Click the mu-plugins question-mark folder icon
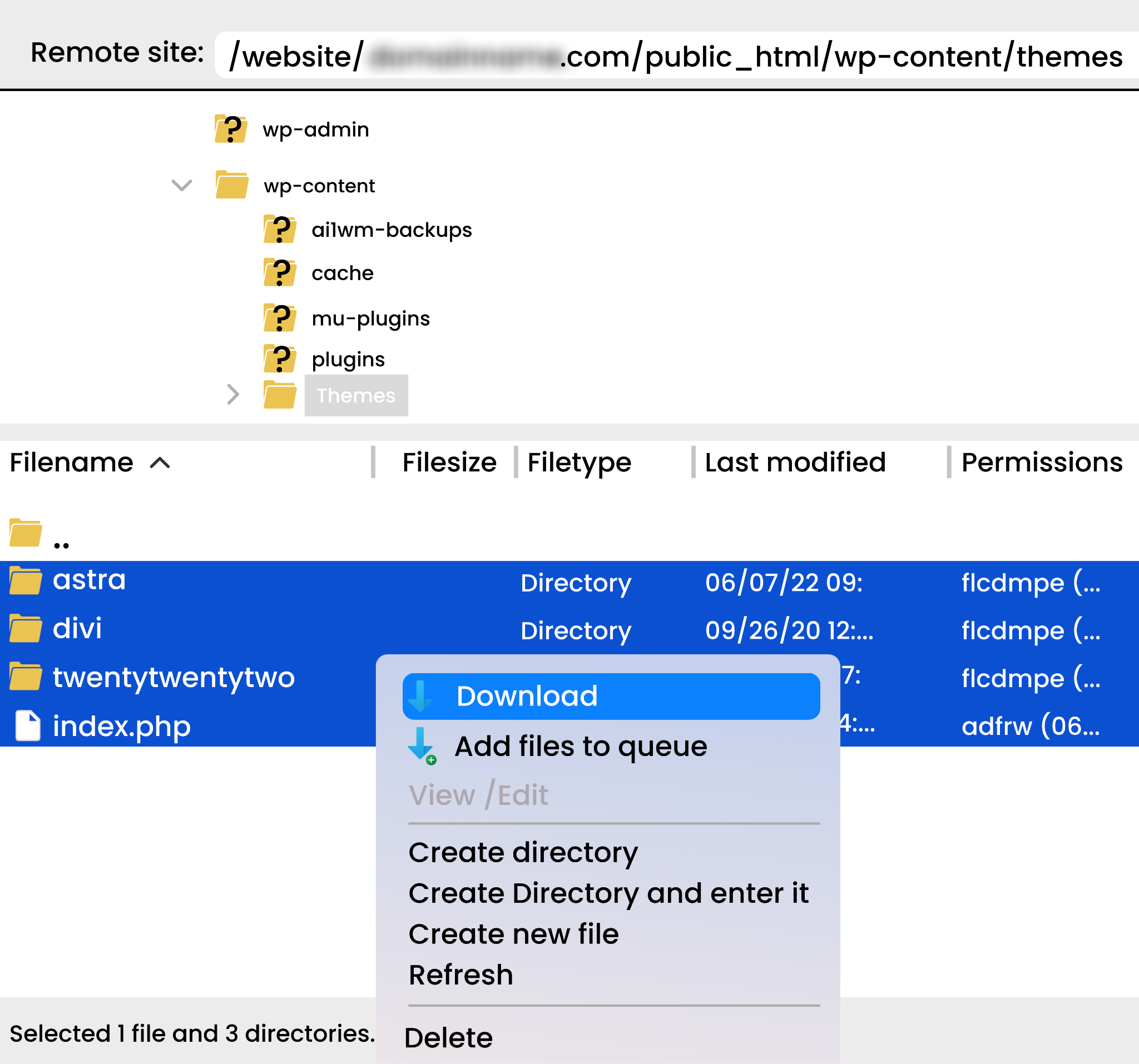The height and width of the screenshot is (1064, 1139). click(x=280, y=318)
